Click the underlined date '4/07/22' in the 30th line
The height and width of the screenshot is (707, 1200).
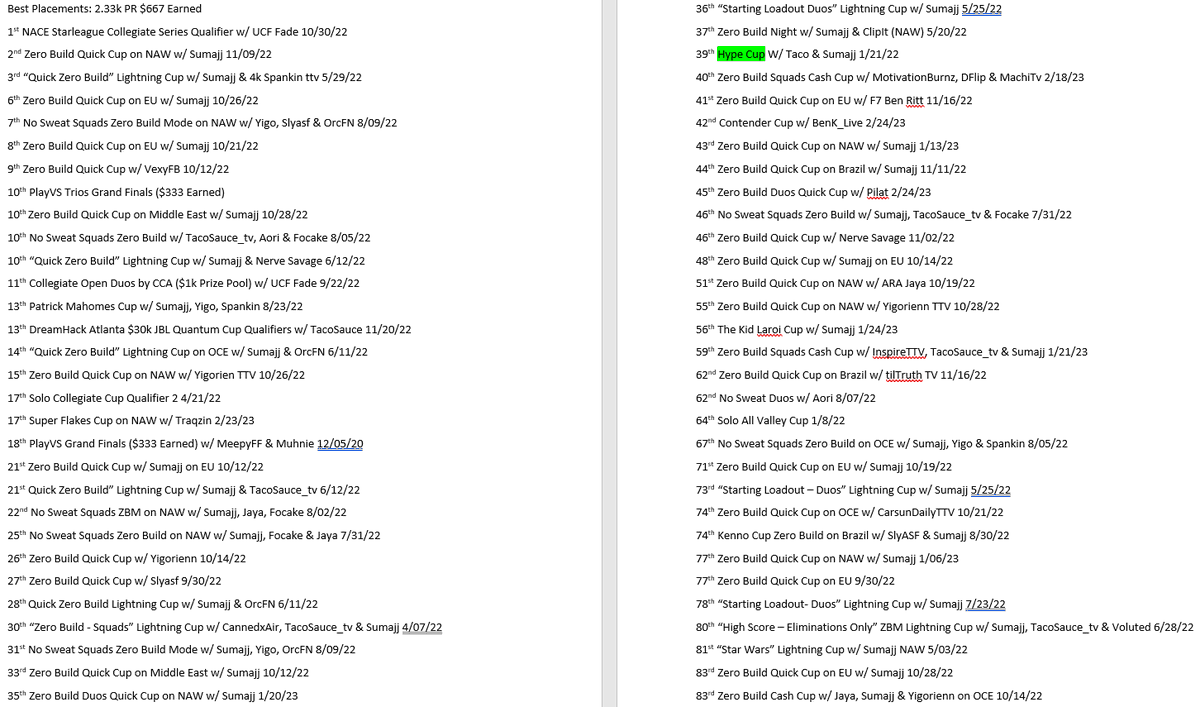pyautogui.click(x=422, y=628)
